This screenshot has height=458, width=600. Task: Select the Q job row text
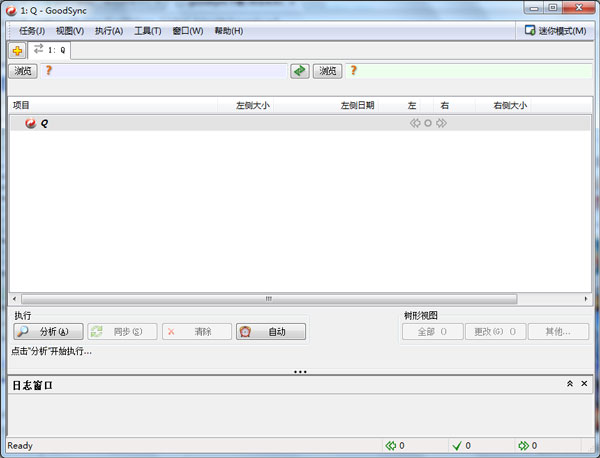44,123
